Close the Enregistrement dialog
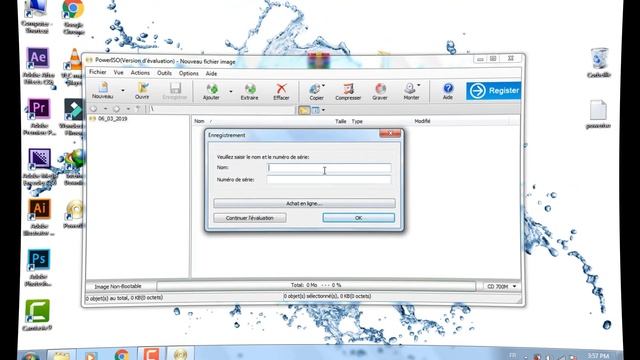Screen dimensions: 640x360 (x=390, y=133)
